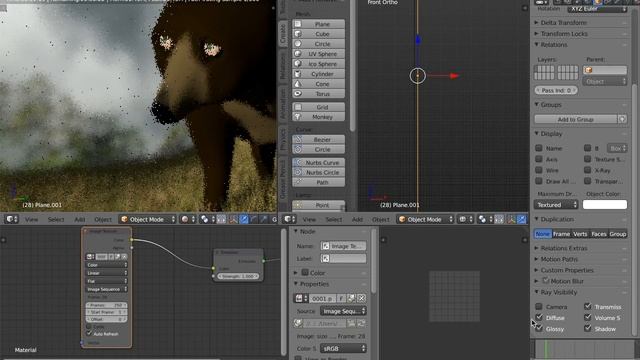Open viewport shading selector in right viewport
Viewport: 640px width, 360px height.
coord(466,219)
